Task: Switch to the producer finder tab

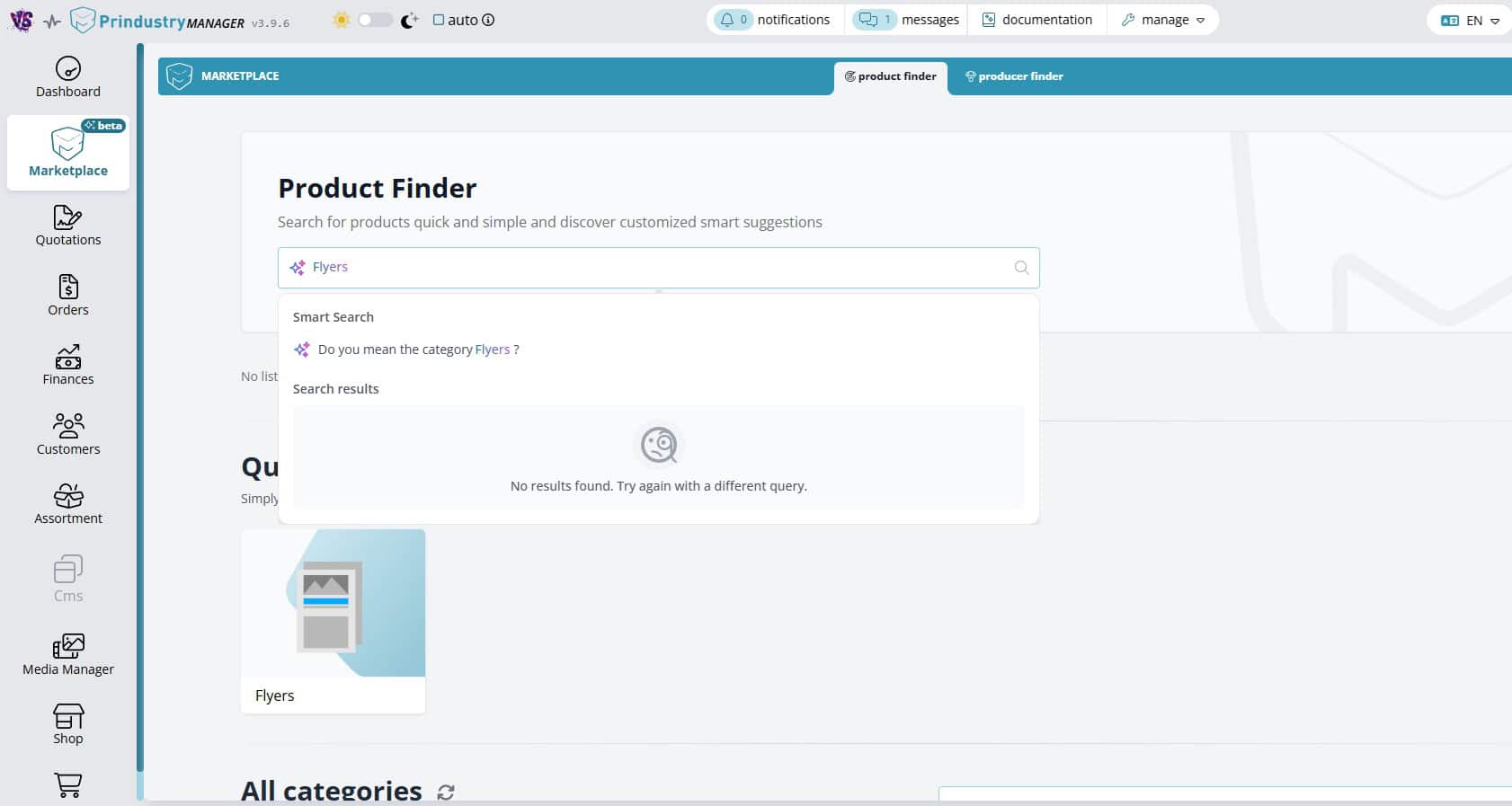Action: (x=1014, y=76)
